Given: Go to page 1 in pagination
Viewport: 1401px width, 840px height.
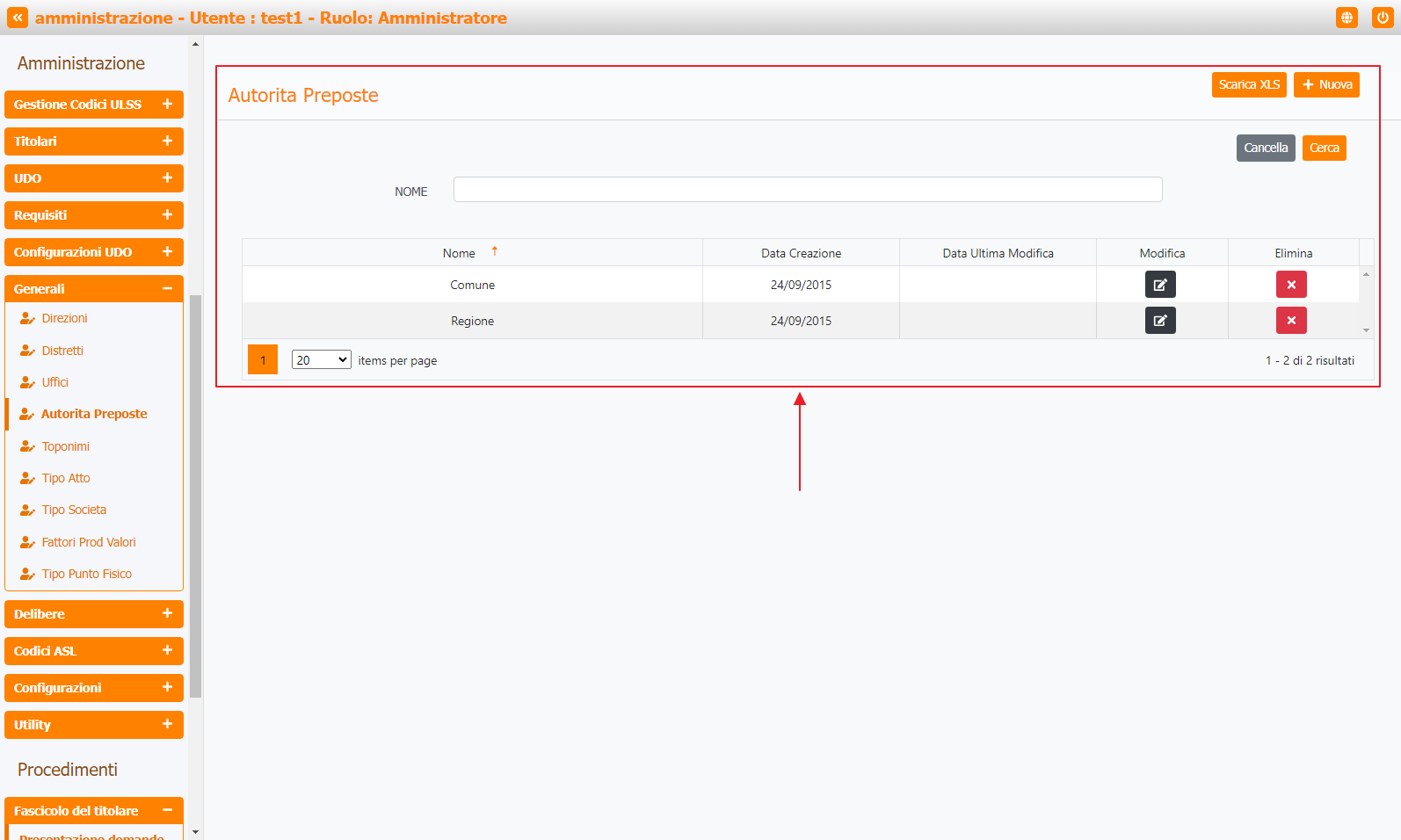Looking at the screenshot, I should [x=263, y=360].
